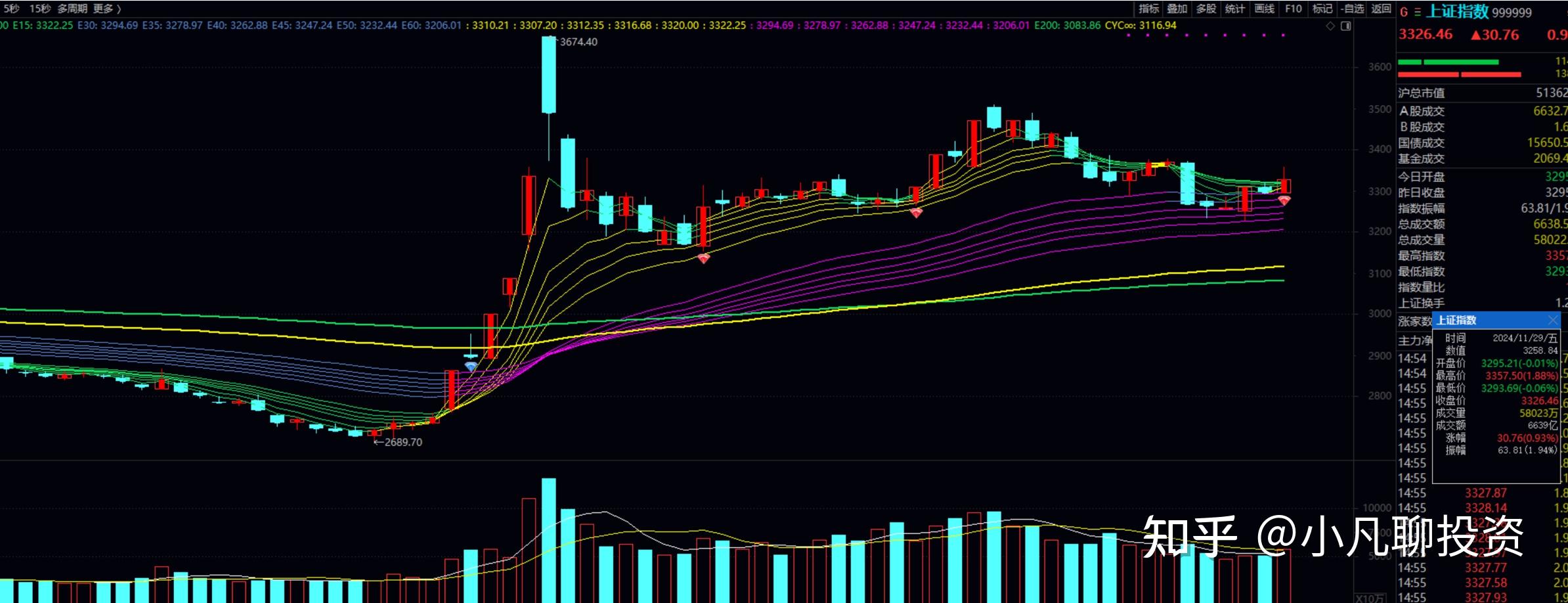Click the red diamond marker at the latest candle
1568x603 pixels.
[x=1284, y=200]
